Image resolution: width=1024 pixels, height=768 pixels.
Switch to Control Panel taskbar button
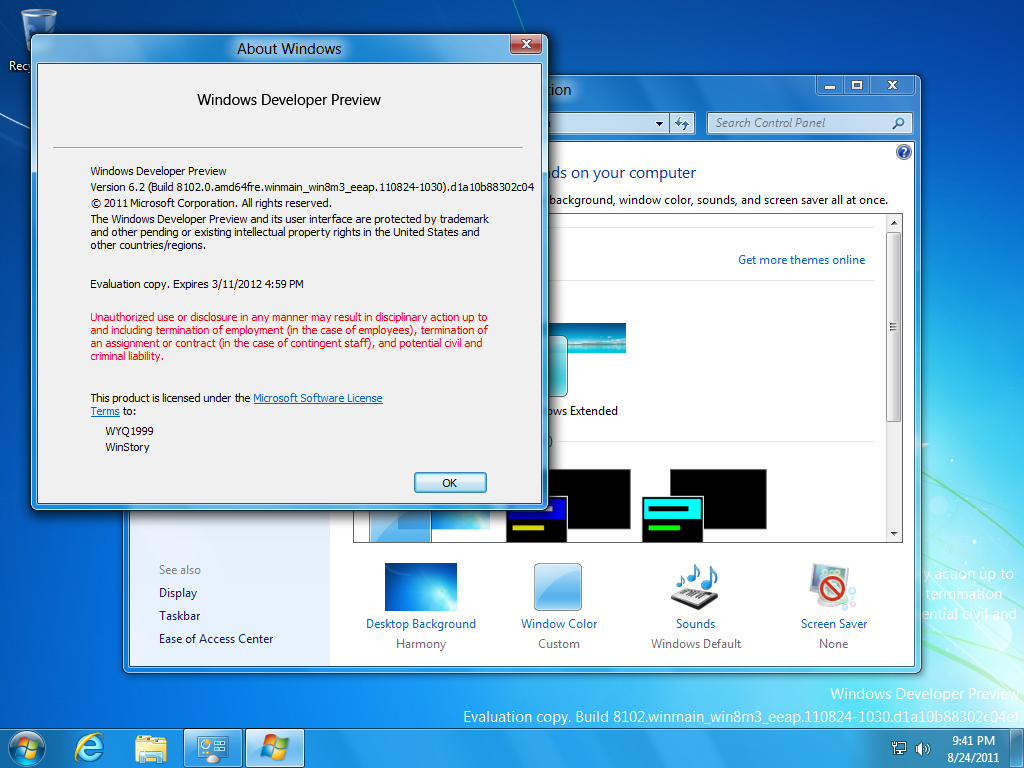(213, 748)
